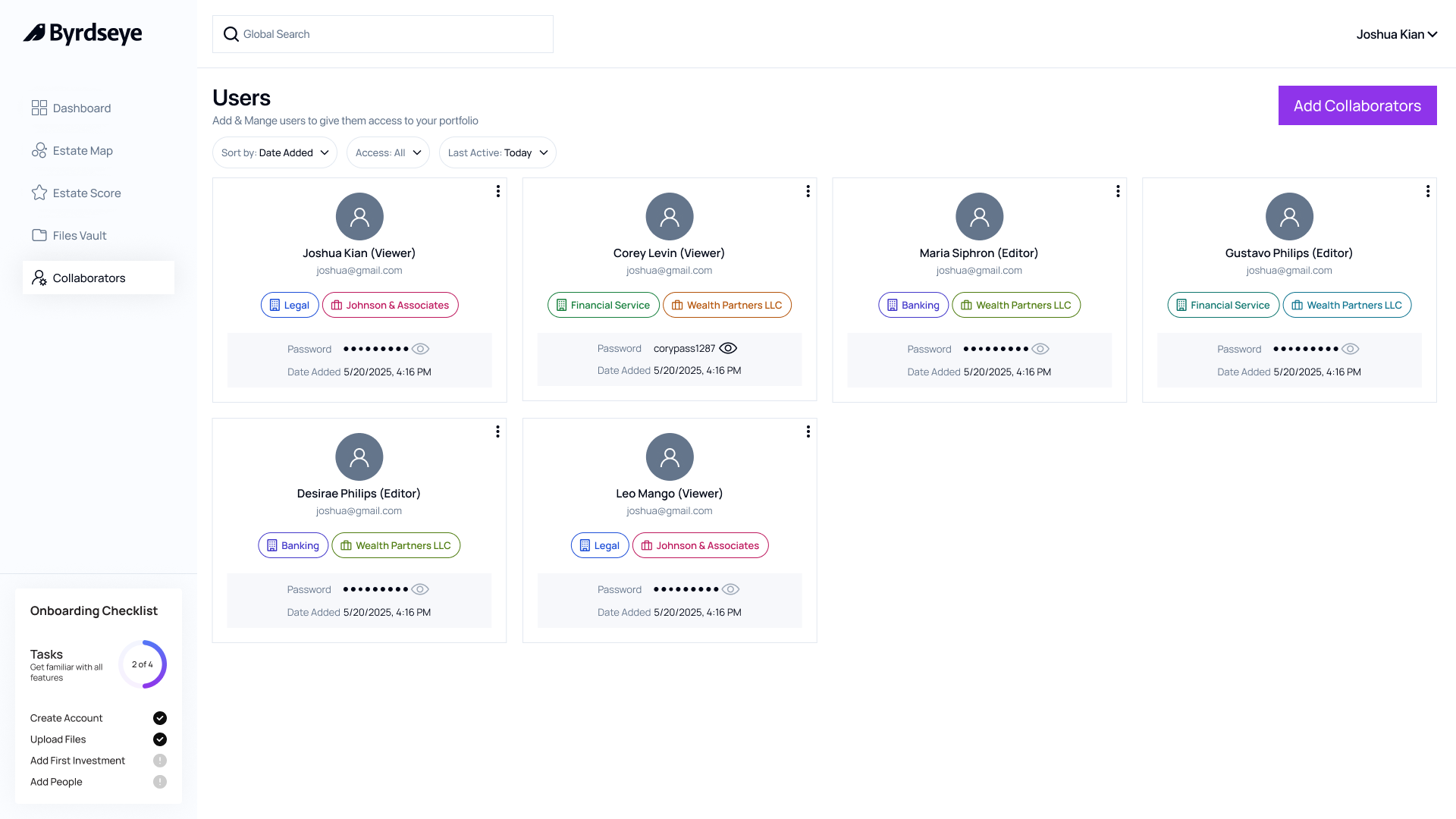Image resolution: width=1456 pixels, height=819 pixels.
Task: Click Leo Mango's avatar icon
Action: pyautogui.click(x=670, y=457)
